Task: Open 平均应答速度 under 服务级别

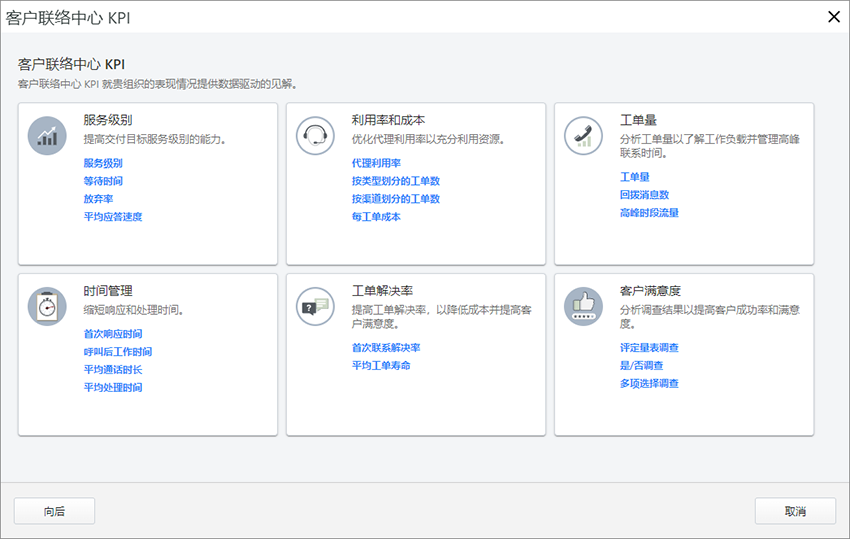Action: [113, 217]
